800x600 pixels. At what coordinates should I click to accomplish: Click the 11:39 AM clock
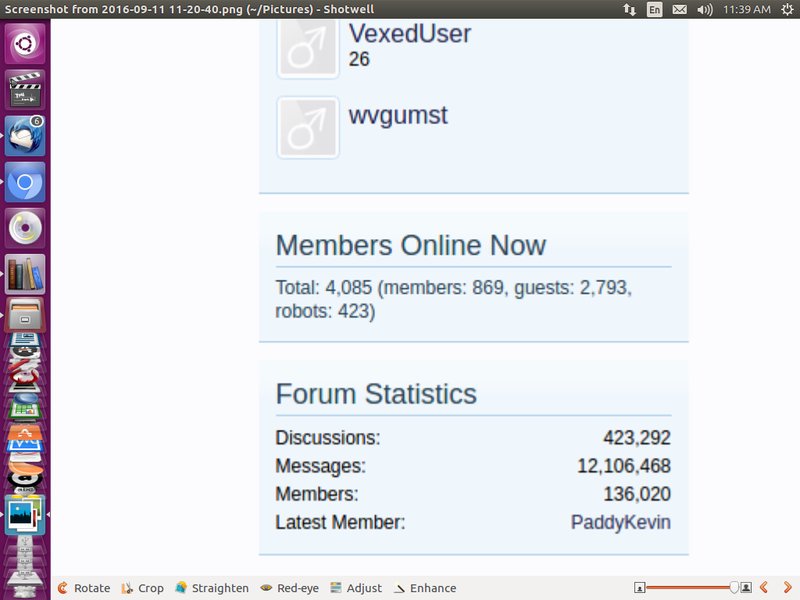[x=747, y=9]
